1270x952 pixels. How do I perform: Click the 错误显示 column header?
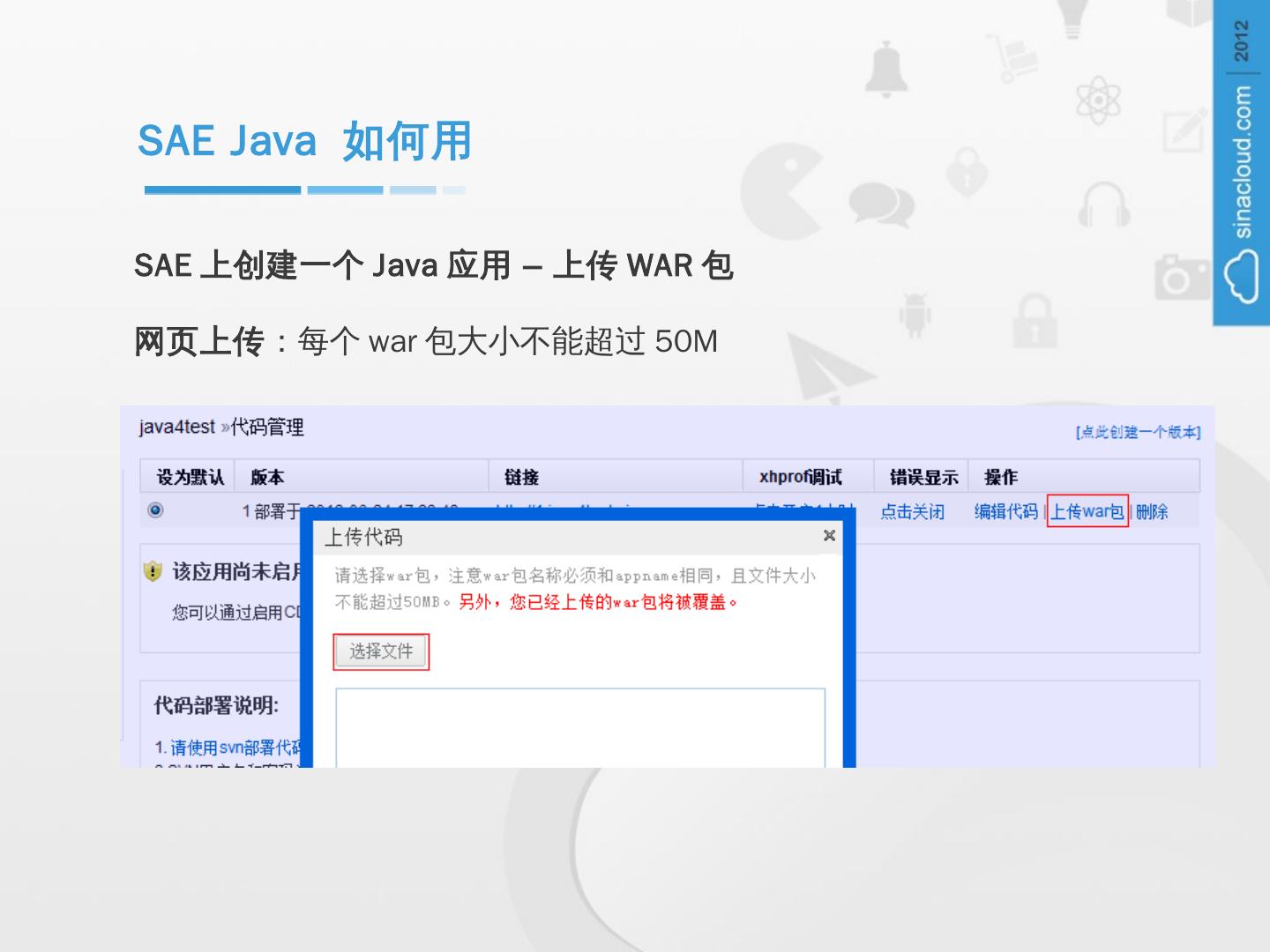(923, 477)
